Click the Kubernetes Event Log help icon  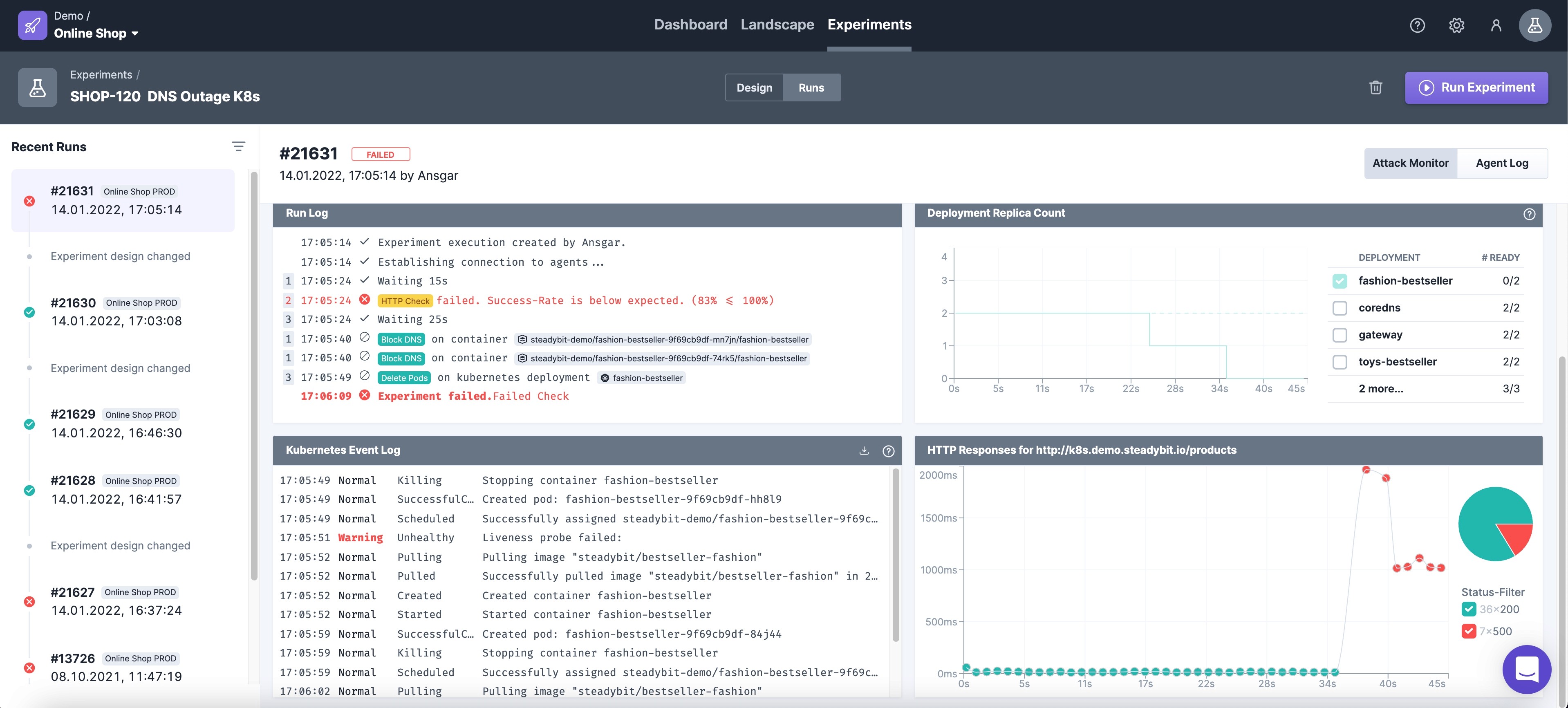888,450
